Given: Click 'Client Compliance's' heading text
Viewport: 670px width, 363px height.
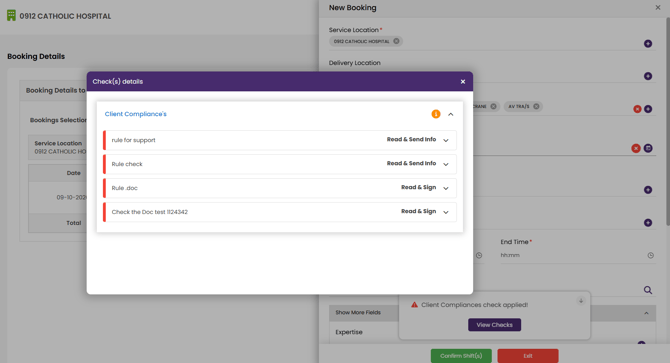Looking at the screenshot, I should click(x=135, y=114).
